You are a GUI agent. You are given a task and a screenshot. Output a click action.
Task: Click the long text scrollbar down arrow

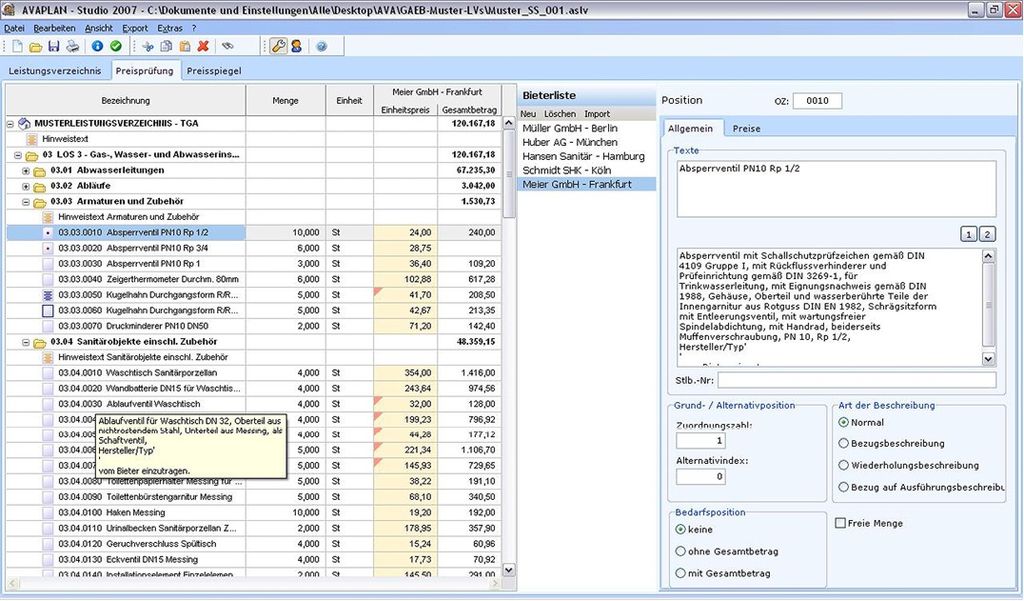click(988, 359)
